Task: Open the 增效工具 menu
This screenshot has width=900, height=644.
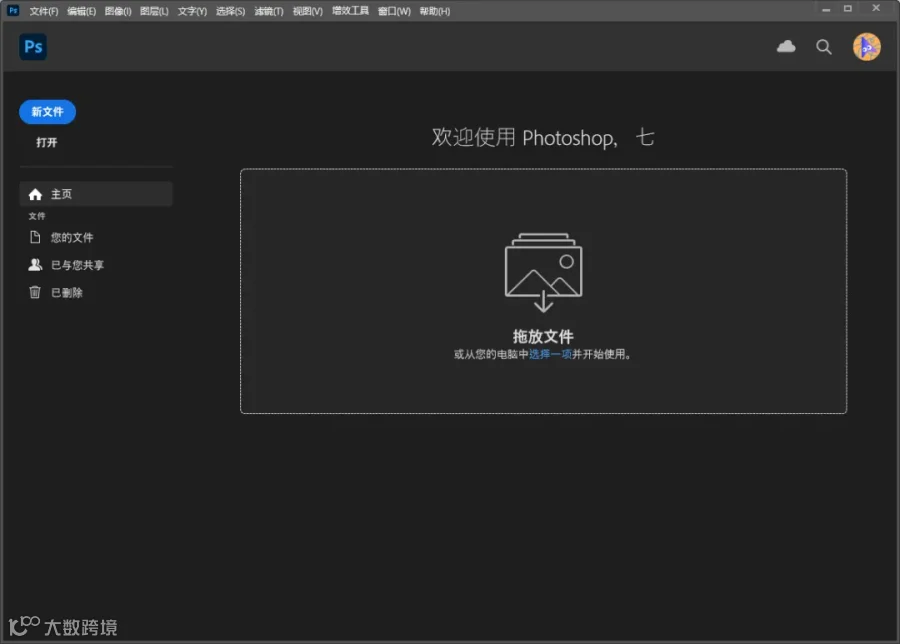Action: 350,11
